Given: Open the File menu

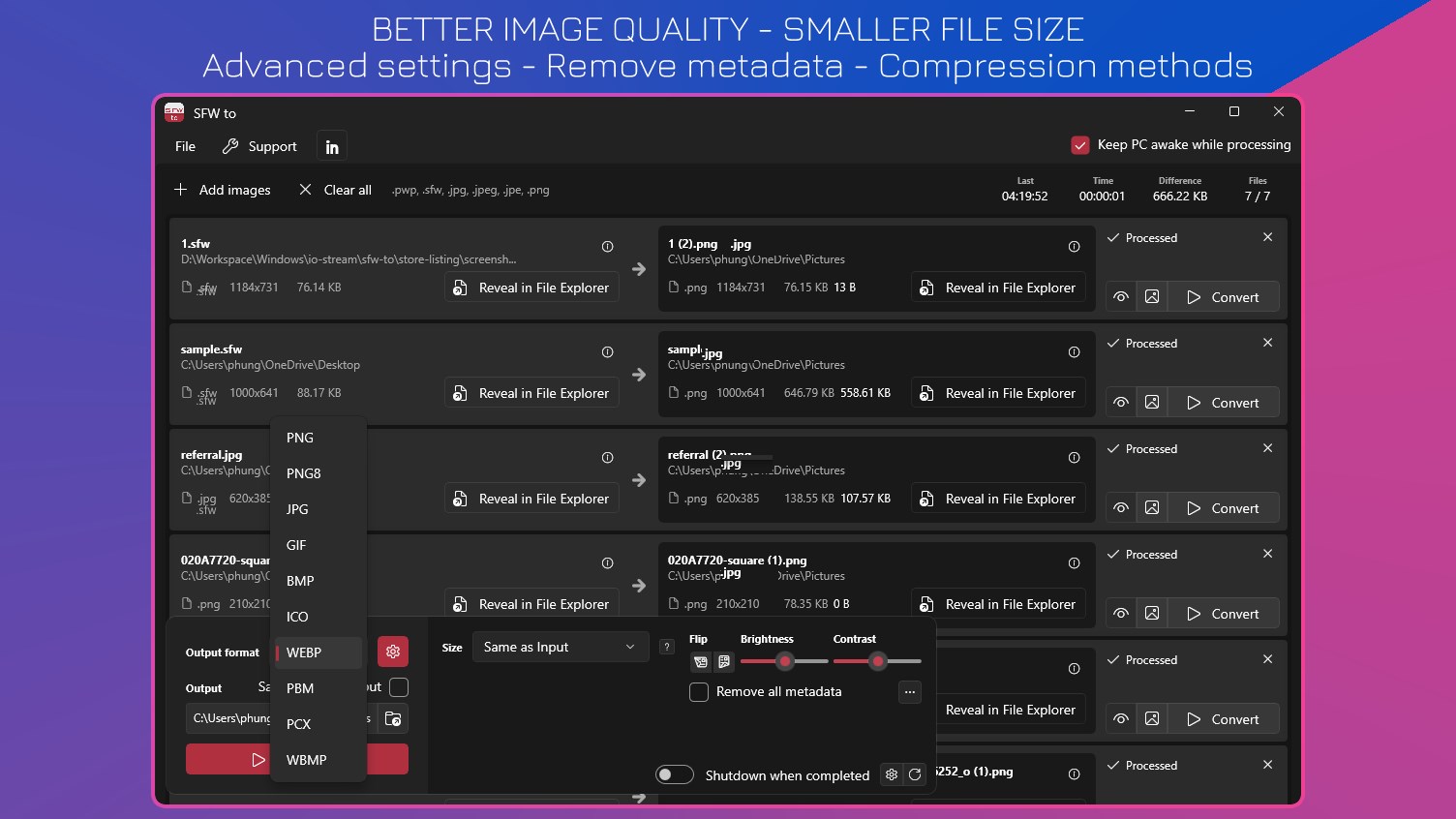Looking at the screenshot, I should pyautogui.click(x=184, y=146).
